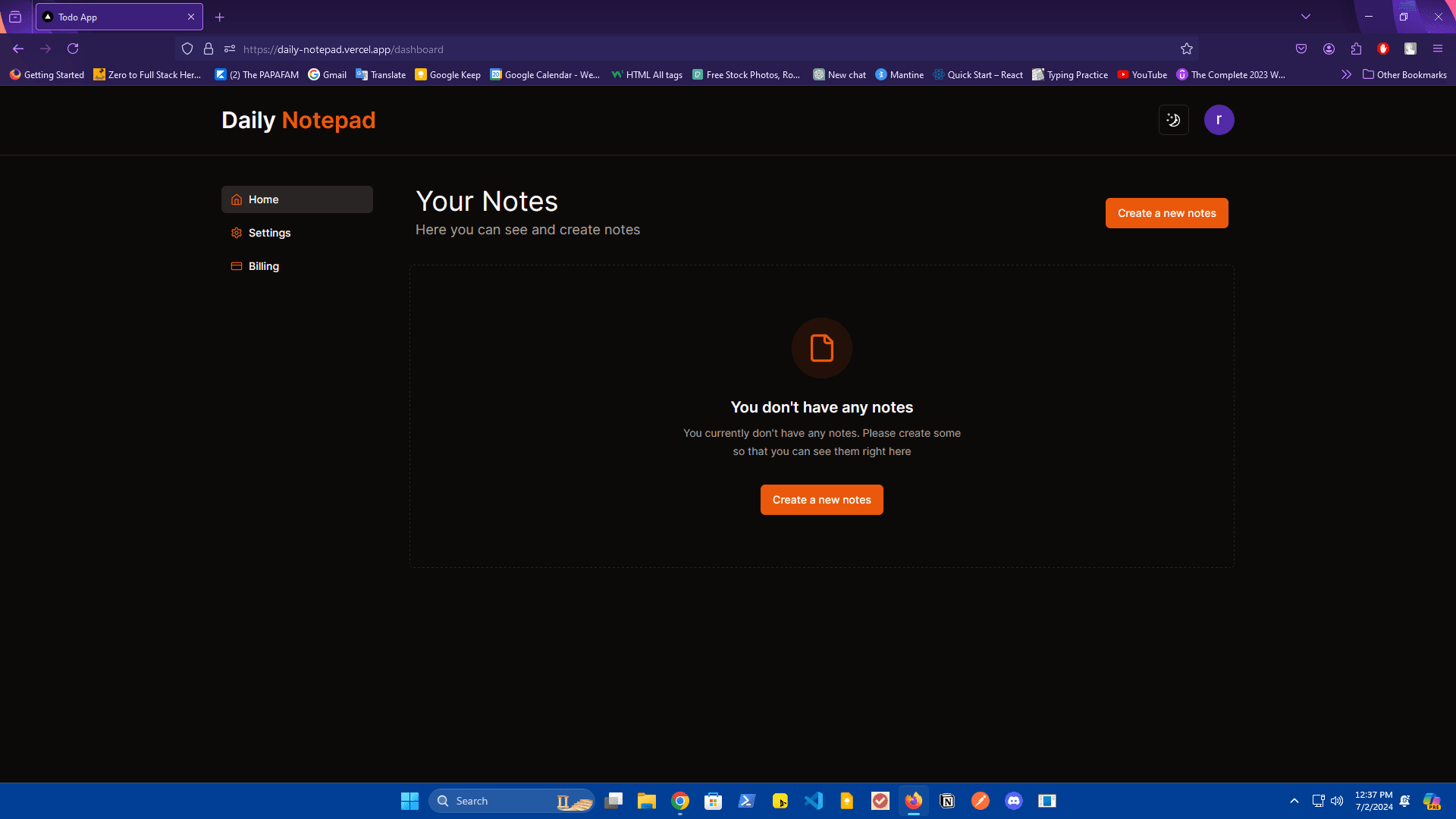The image size is (1456, 819).
Task: Open the Settings sidebar item
Action: (x=269, y=233)
